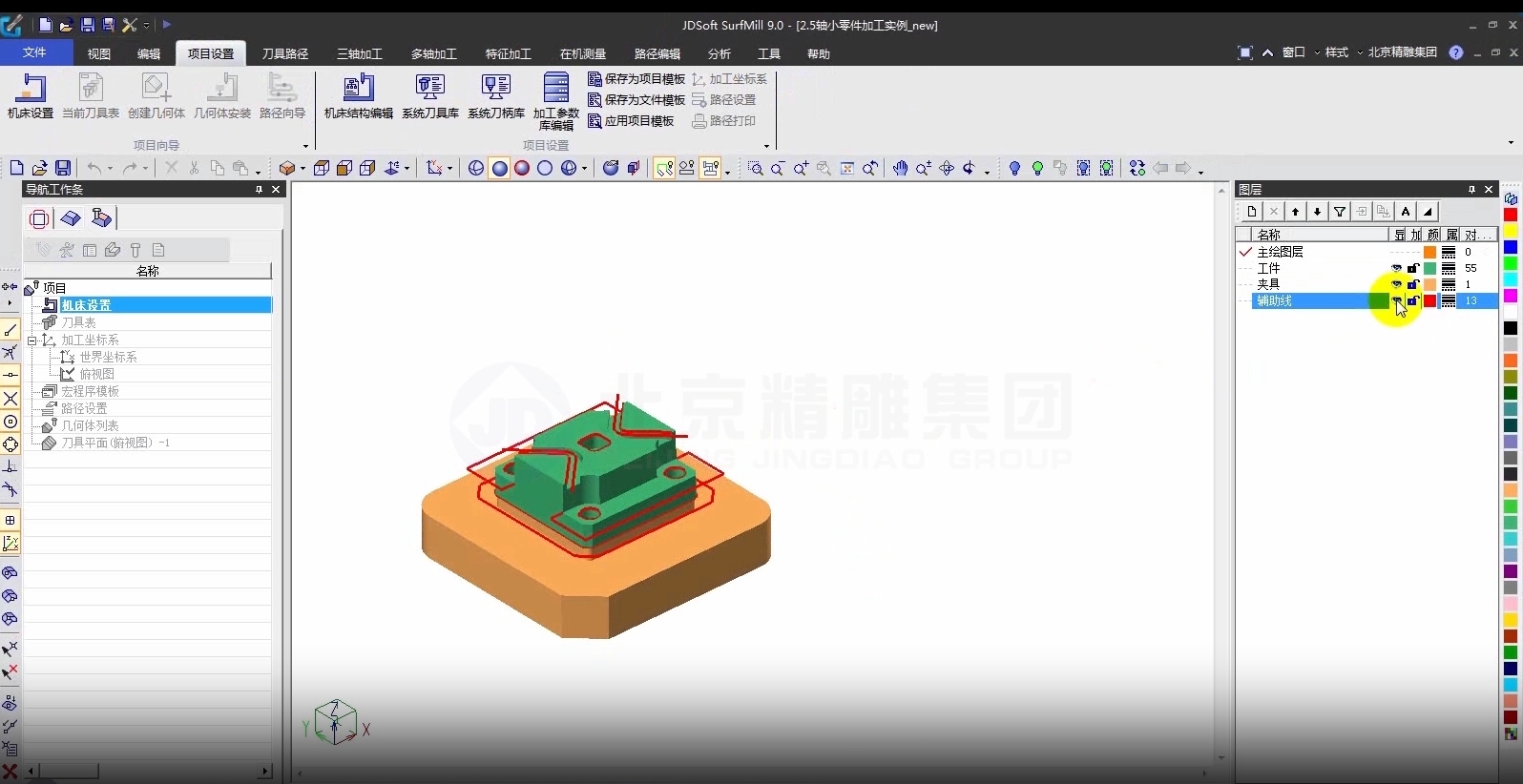
Task: Click the XYZ axis cube in viewport
Action: coord(335,722)
